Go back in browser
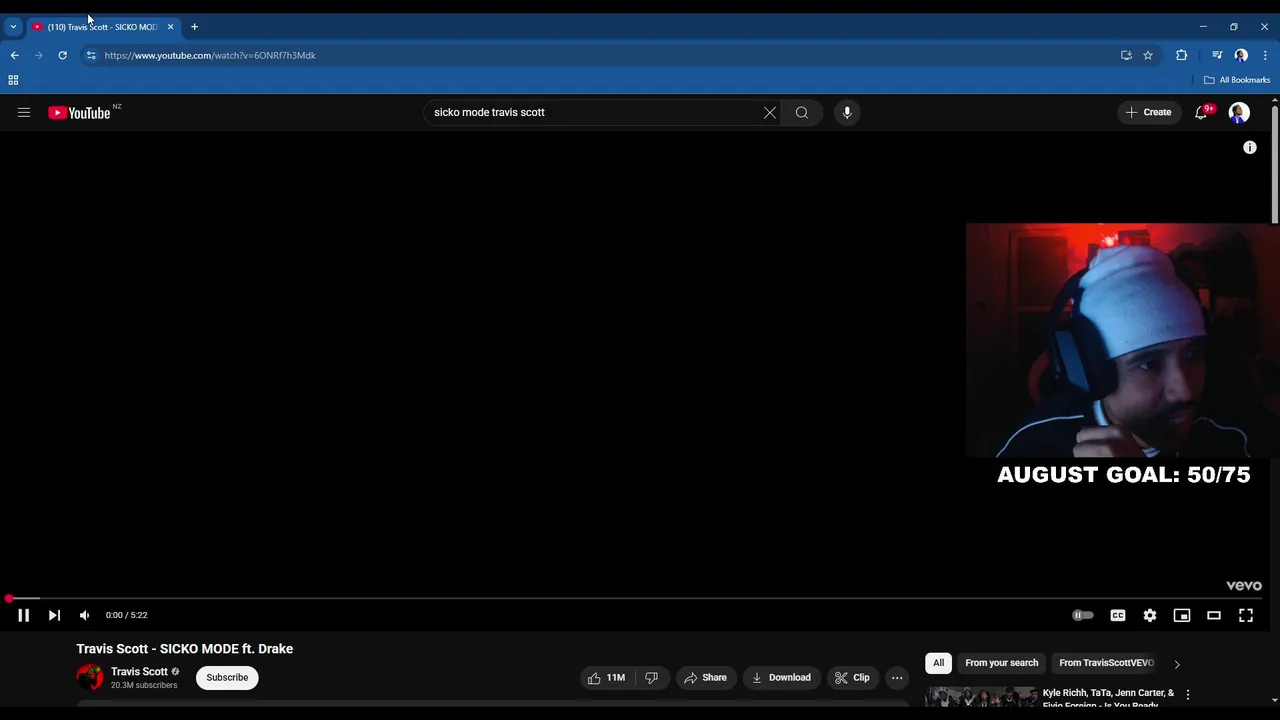 click(14, 56)
